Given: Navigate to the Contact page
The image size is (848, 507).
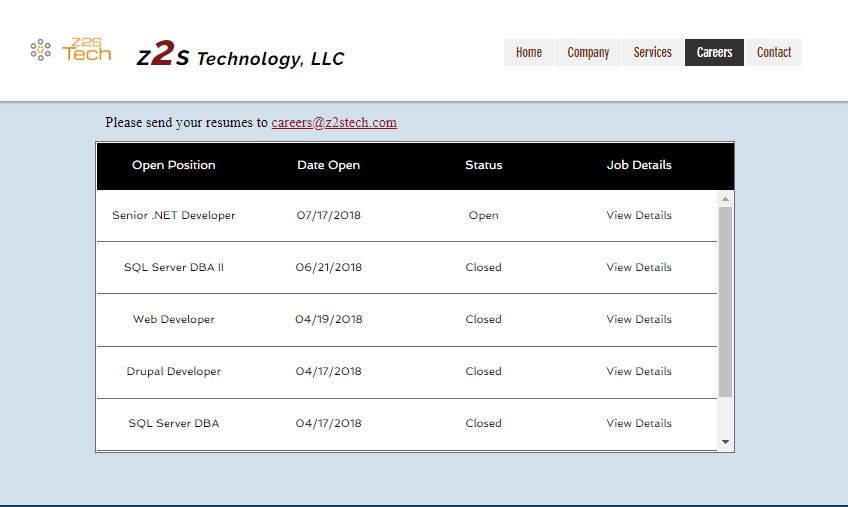Looking at the screenshot, I should coord(773,52).
